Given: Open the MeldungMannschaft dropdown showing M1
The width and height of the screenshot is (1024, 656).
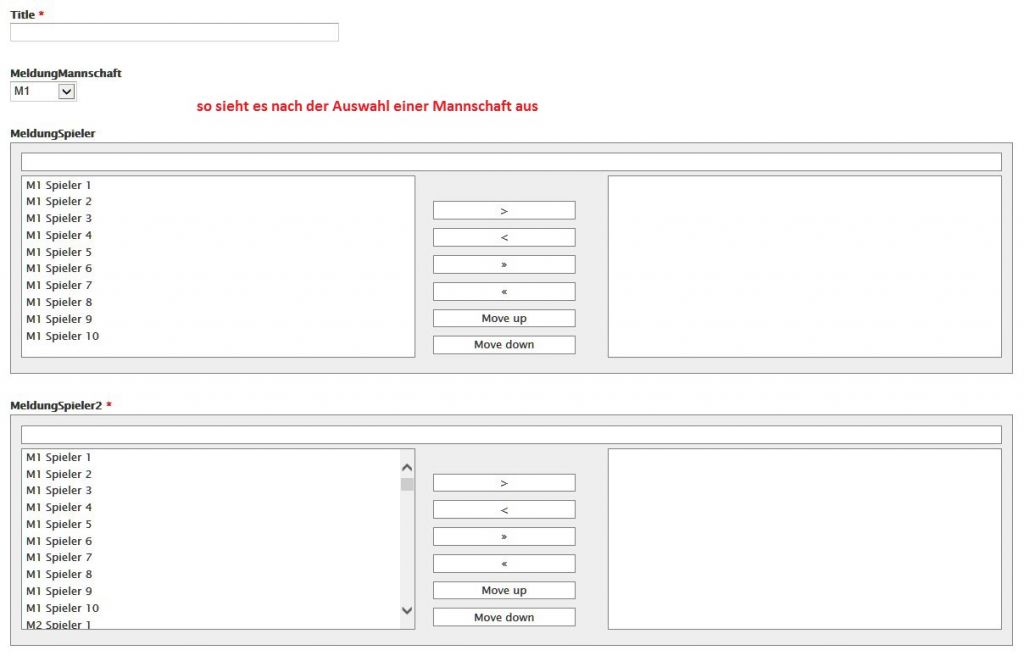Looking at the screenshot, I should [x=43, y=92].
